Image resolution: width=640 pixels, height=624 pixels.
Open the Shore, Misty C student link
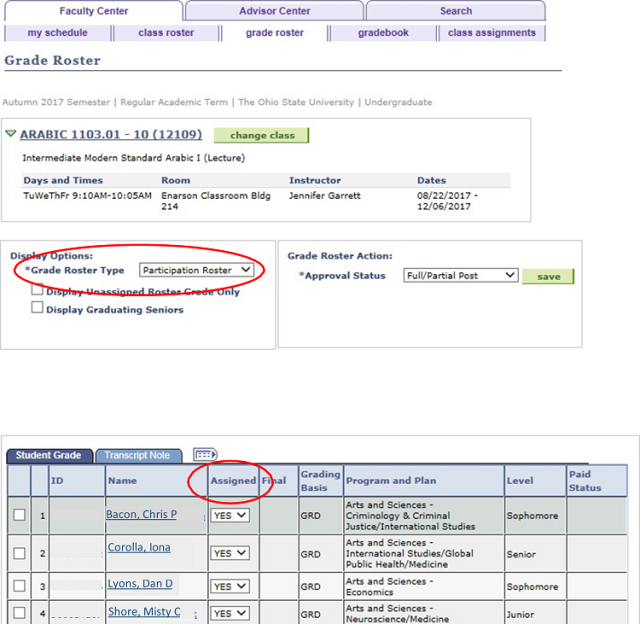(144, 612)
